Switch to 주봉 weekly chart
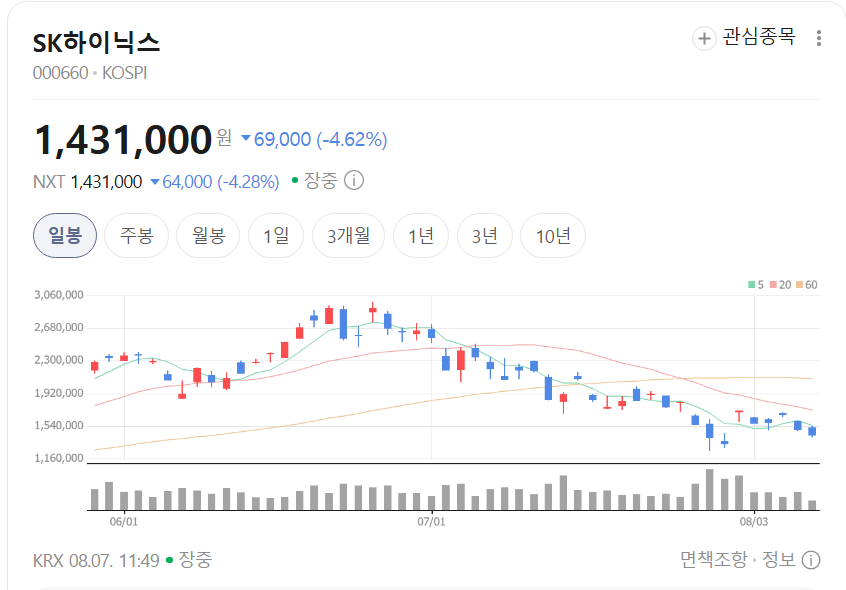846x590 pixels. [x=137, y=236]
